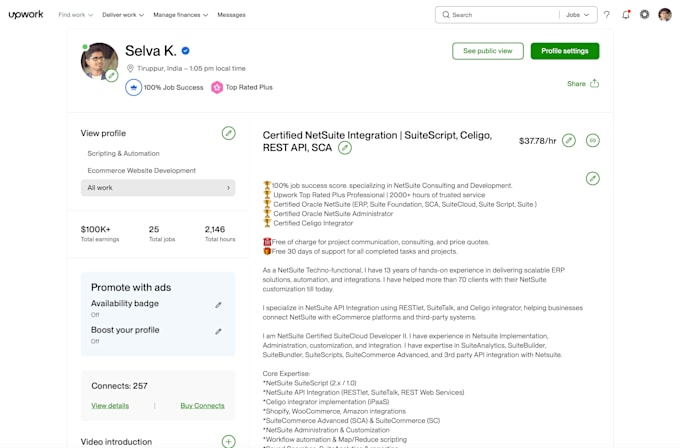Viewport: 680px width, 448px height.
Task: Copy profile link icon beside hourly rate
Action: (x=592, y=141)
